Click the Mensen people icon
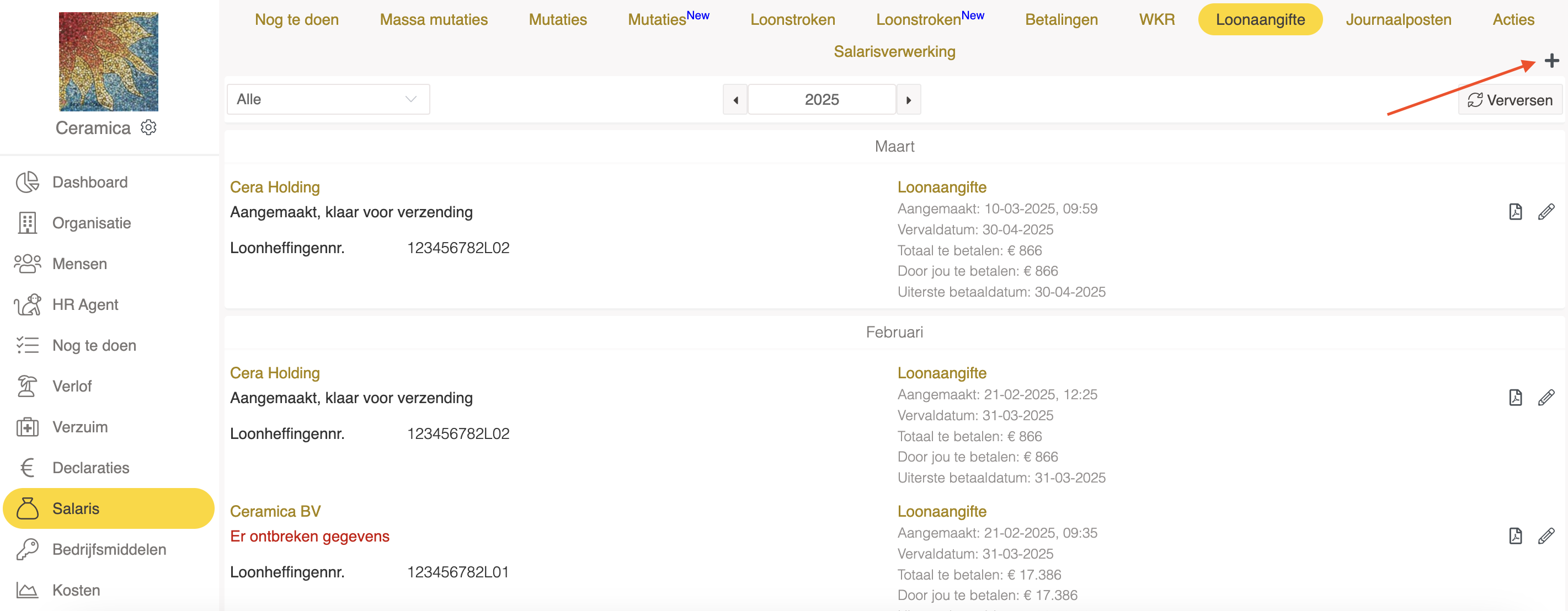Screen dimensions: 1568x611 click(28, 264)
